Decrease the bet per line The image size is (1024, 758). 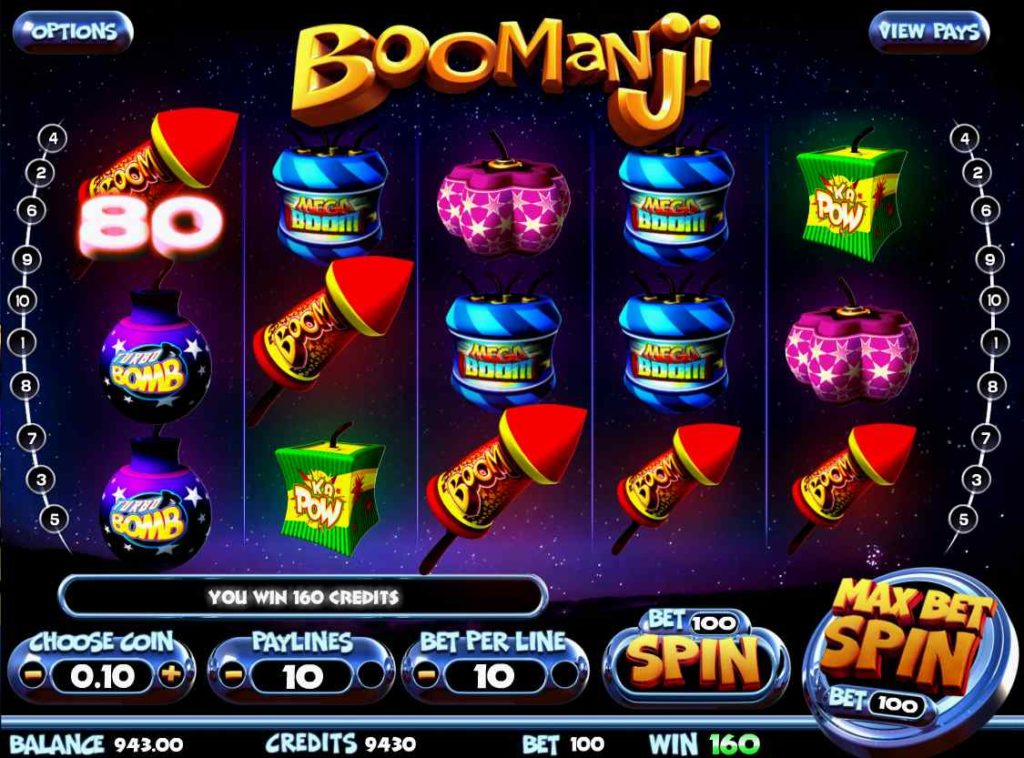(x=426, y=675)
